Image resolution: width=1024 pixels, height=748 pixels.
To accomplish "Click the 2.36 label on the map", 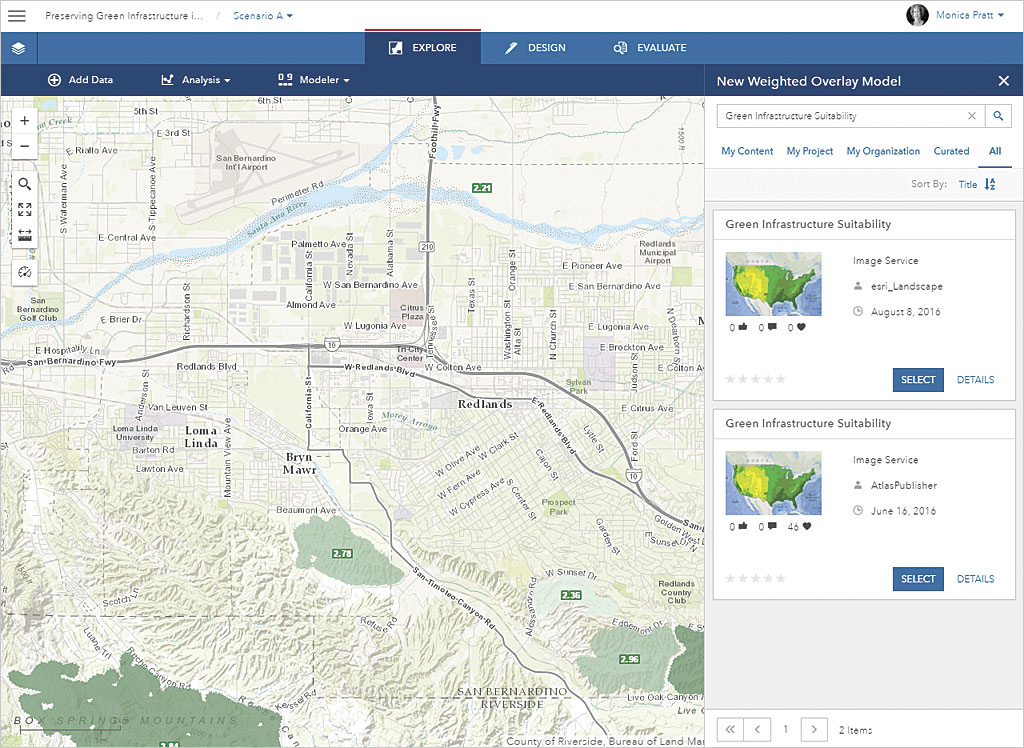I will [571, 595].
